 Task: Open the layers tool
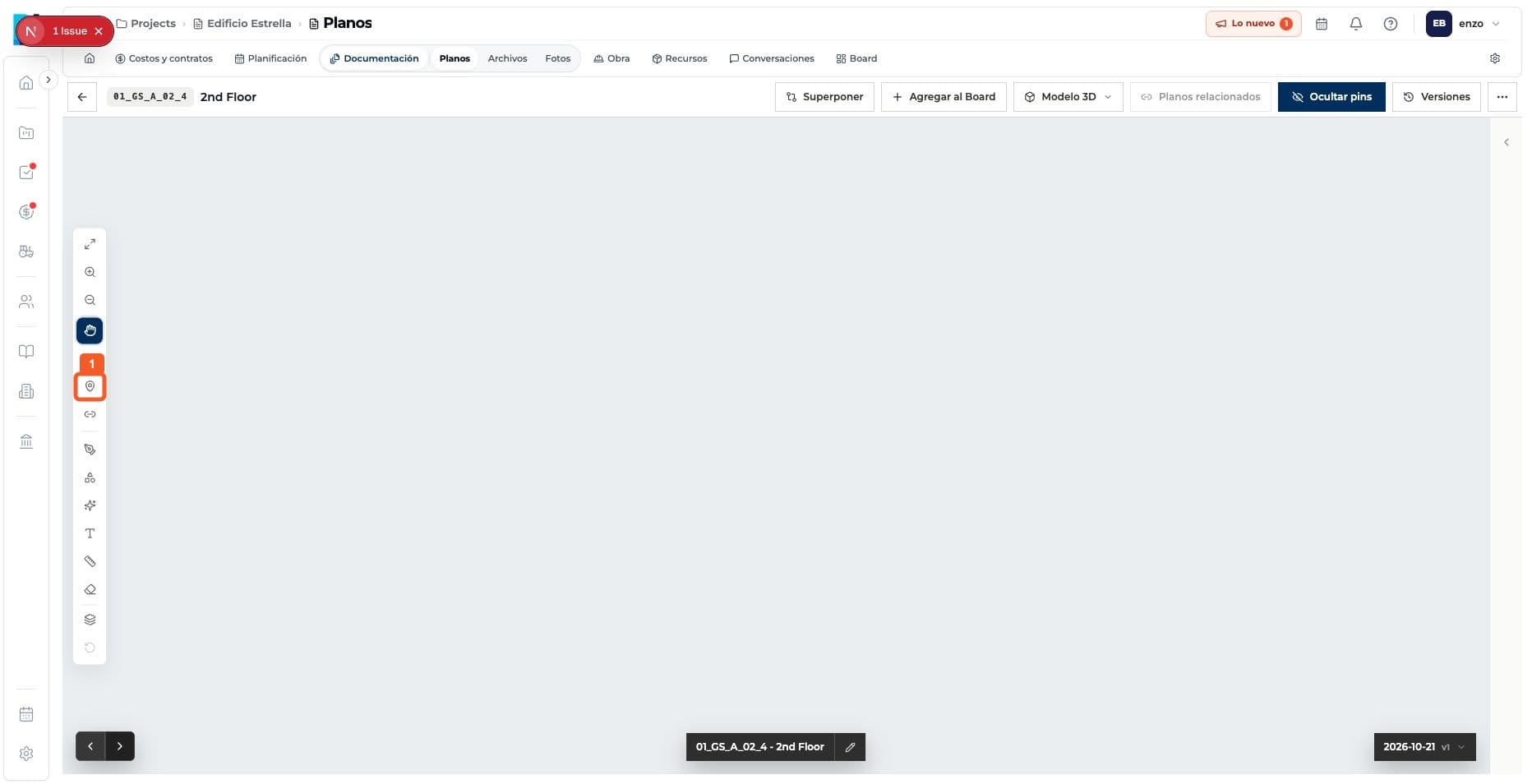(90, 619)
